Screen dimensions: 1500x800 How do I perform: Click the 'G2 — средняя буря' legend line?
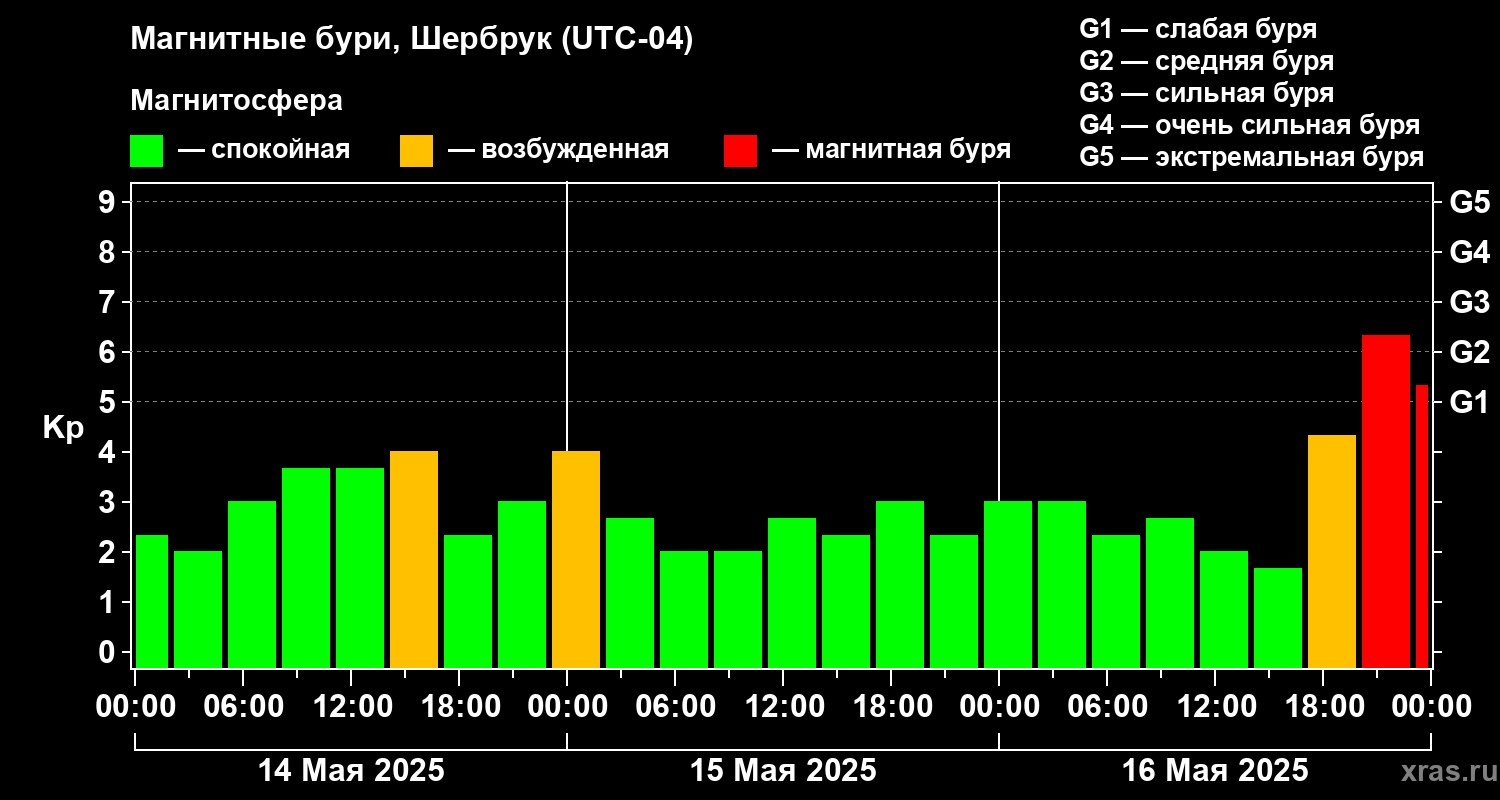pos(1206,61)
